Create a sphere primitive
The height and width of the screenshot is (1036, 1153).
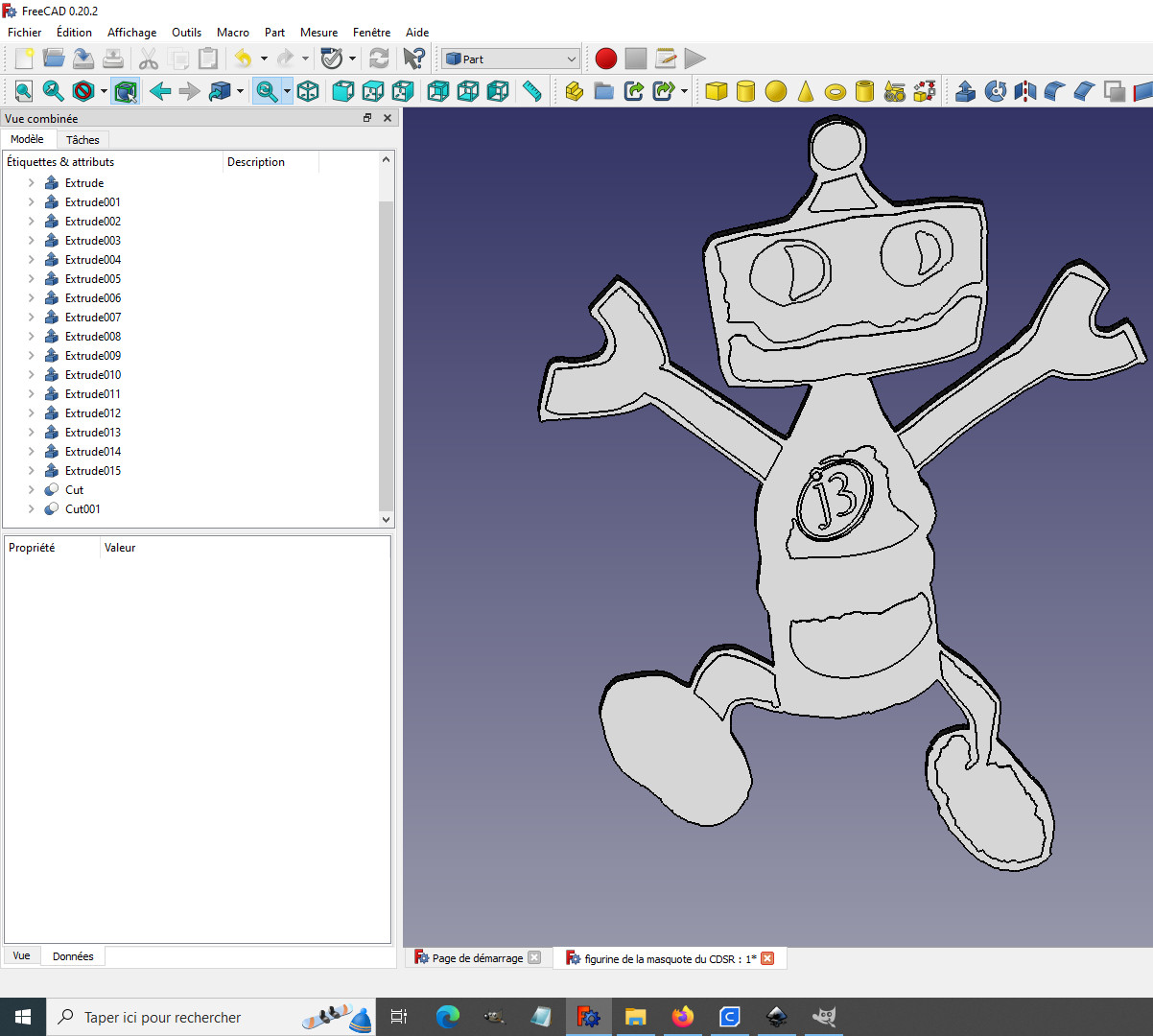coord(776,91)
